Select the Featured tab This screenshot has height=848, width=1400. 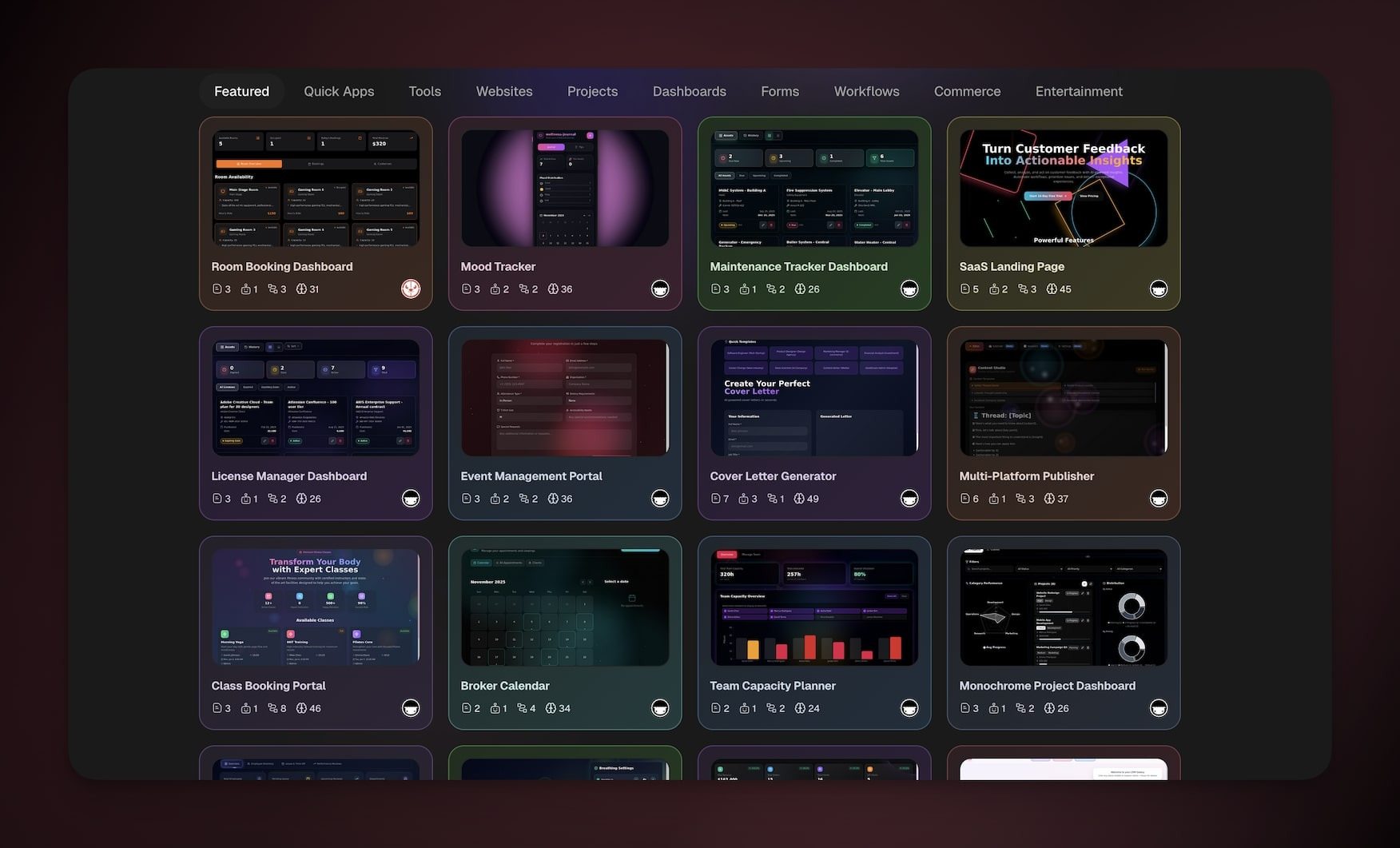[241, 91]
